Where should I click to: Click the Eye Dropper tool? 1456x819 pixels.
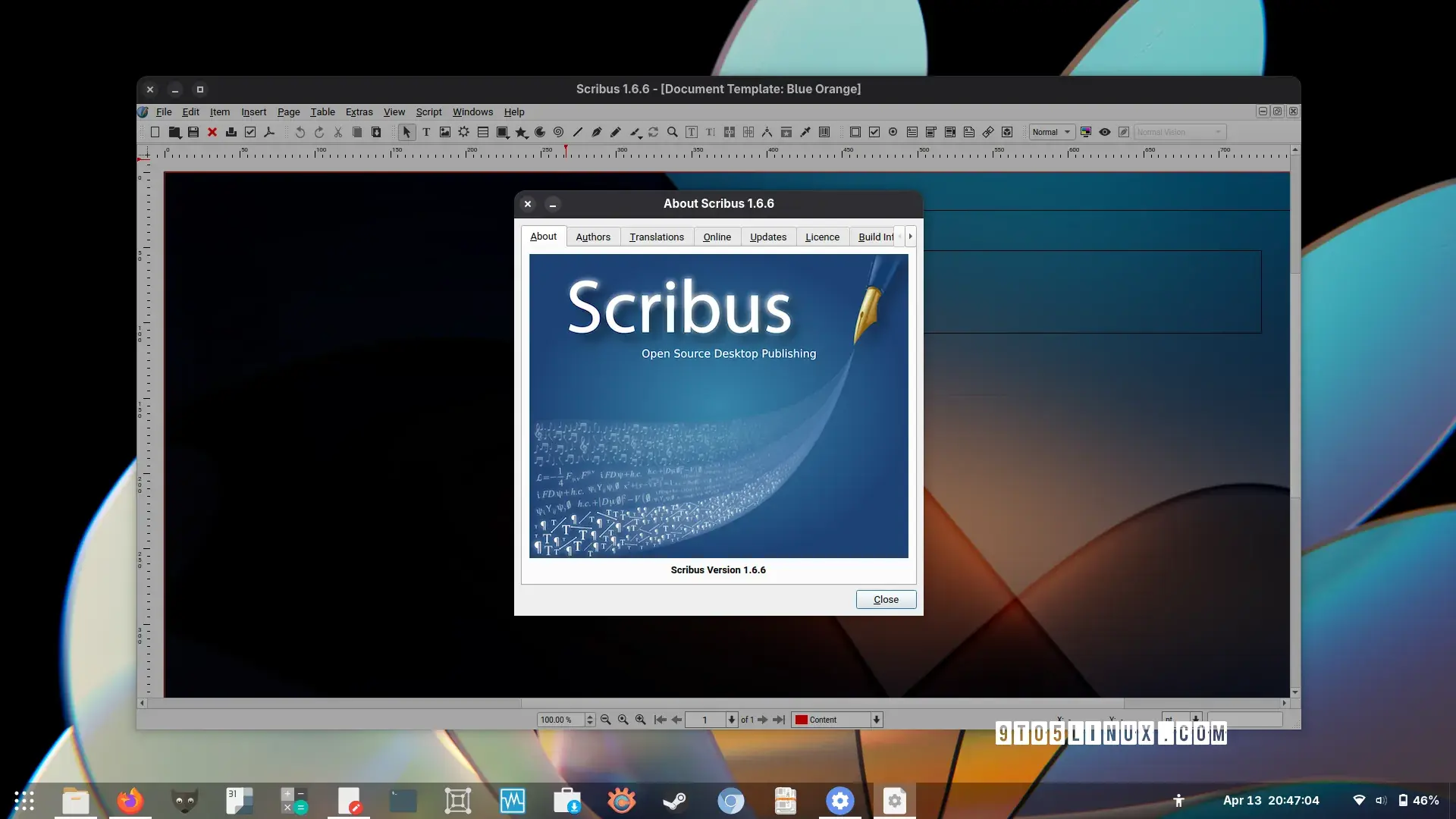coord(805,132)
